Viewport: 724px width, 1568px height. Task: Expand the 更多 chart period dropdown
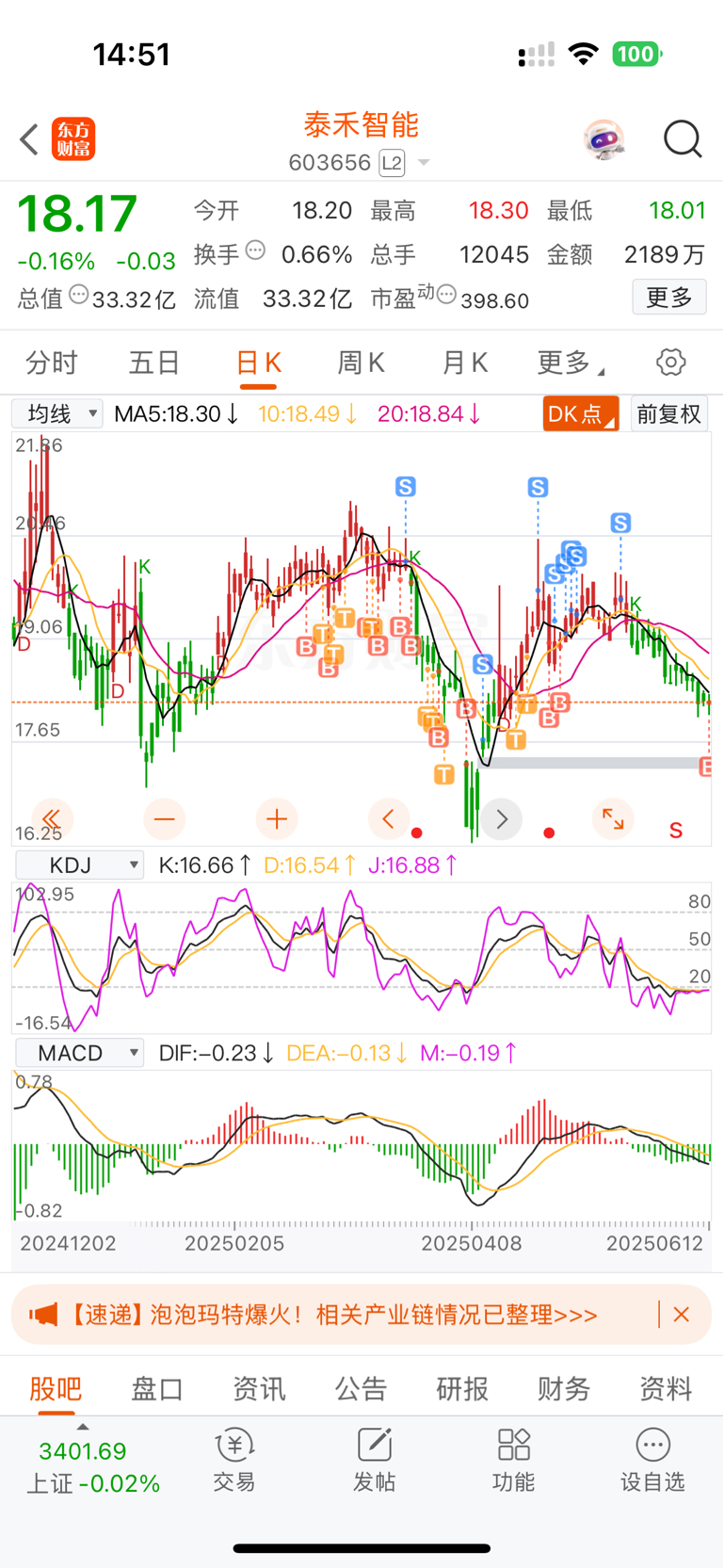pos(570,363)
